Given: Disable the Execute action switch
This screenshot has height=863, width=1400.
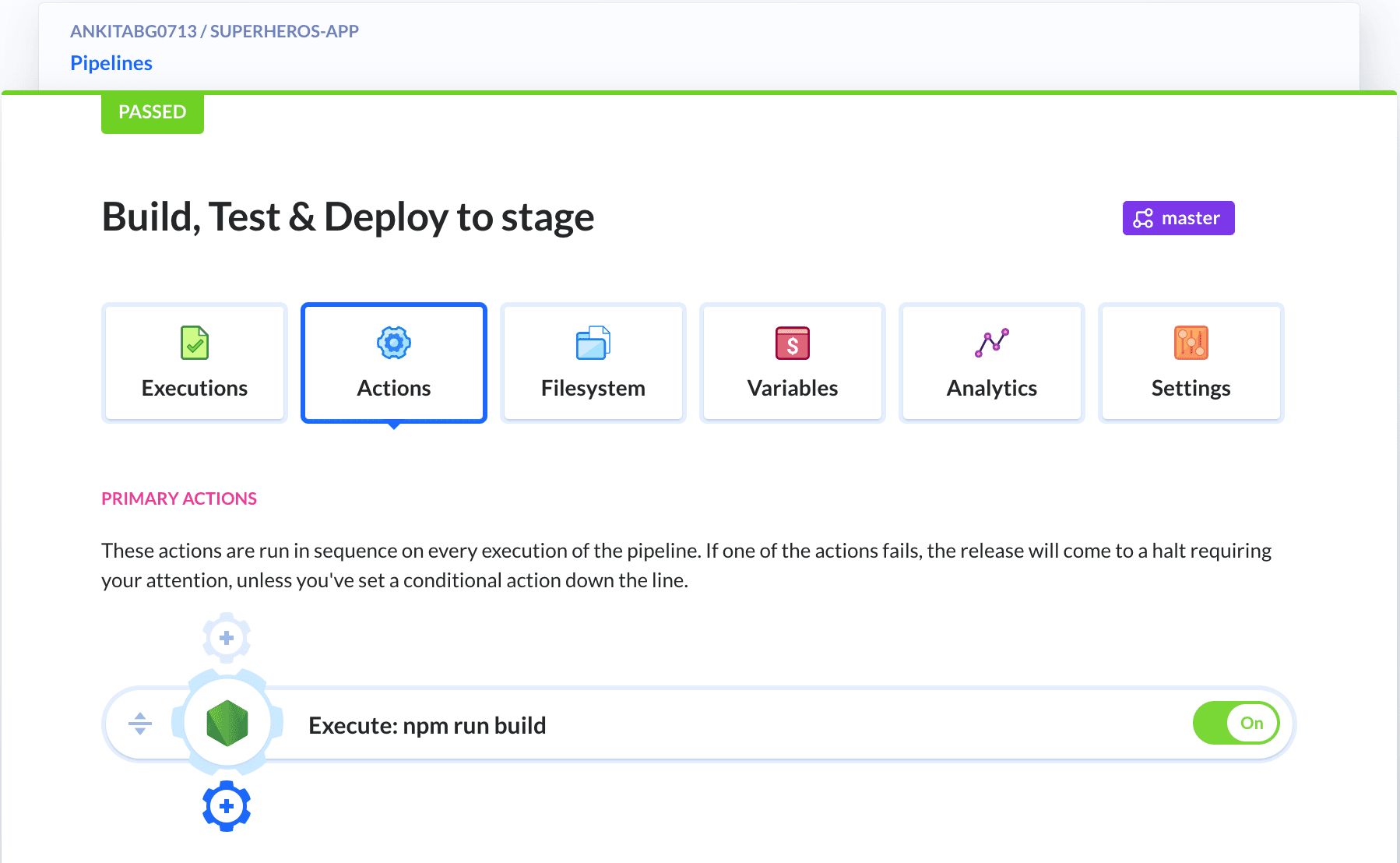Looking at the screenshot, I should click(x=1236, y=723).
